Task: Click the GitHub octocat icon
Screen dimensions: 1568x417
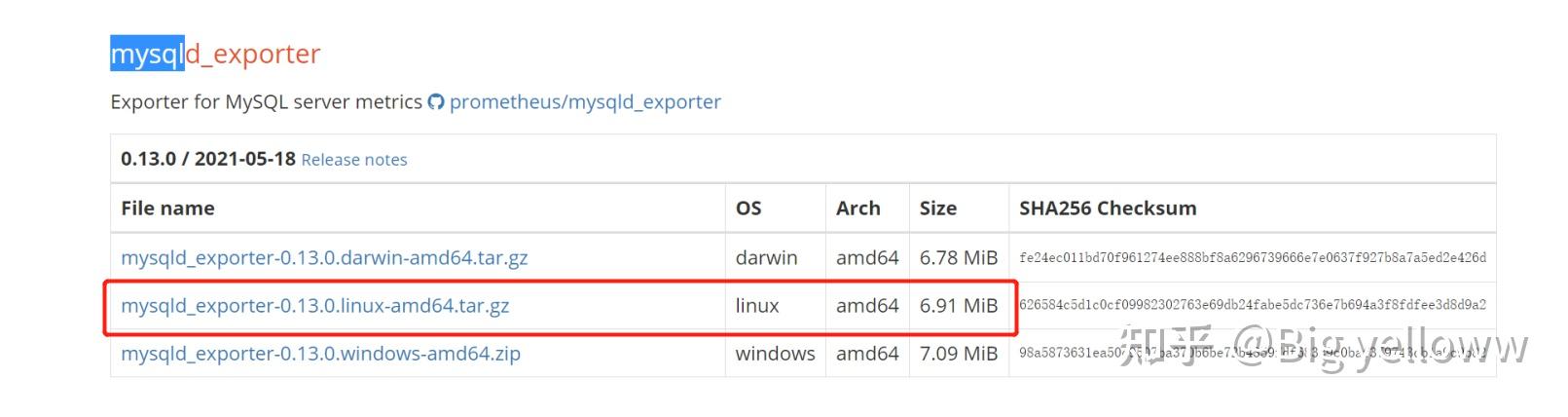Action: [436, 102]
